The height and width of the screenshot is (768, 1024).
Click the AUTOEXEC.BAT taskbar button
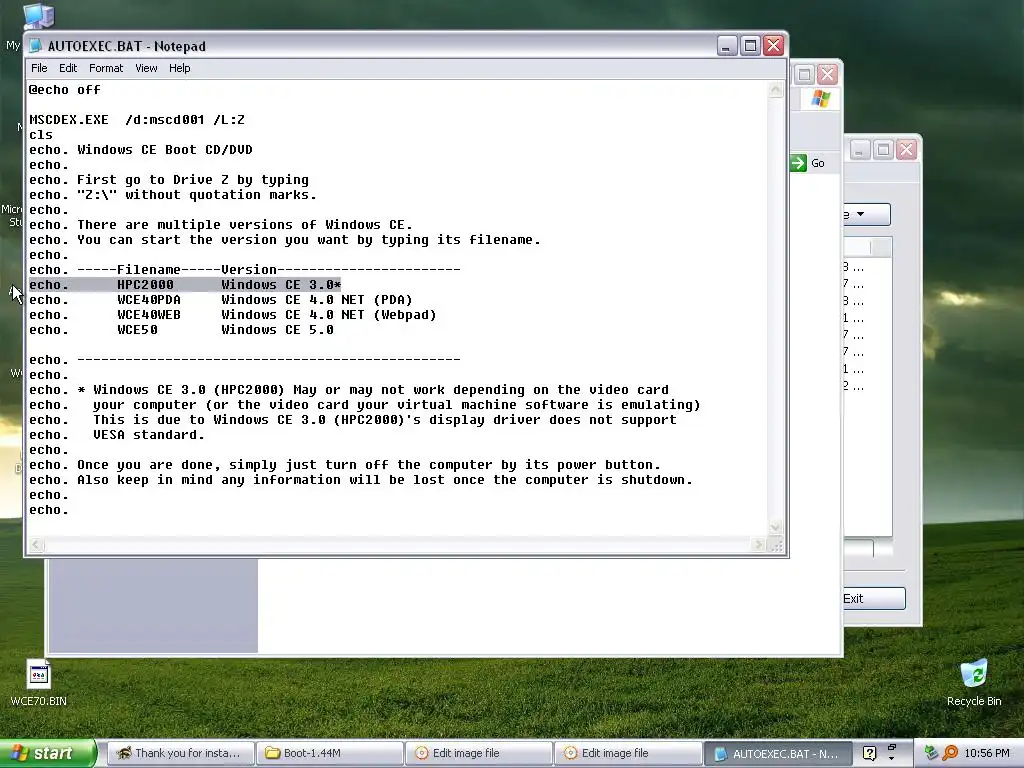pos(777,754)
